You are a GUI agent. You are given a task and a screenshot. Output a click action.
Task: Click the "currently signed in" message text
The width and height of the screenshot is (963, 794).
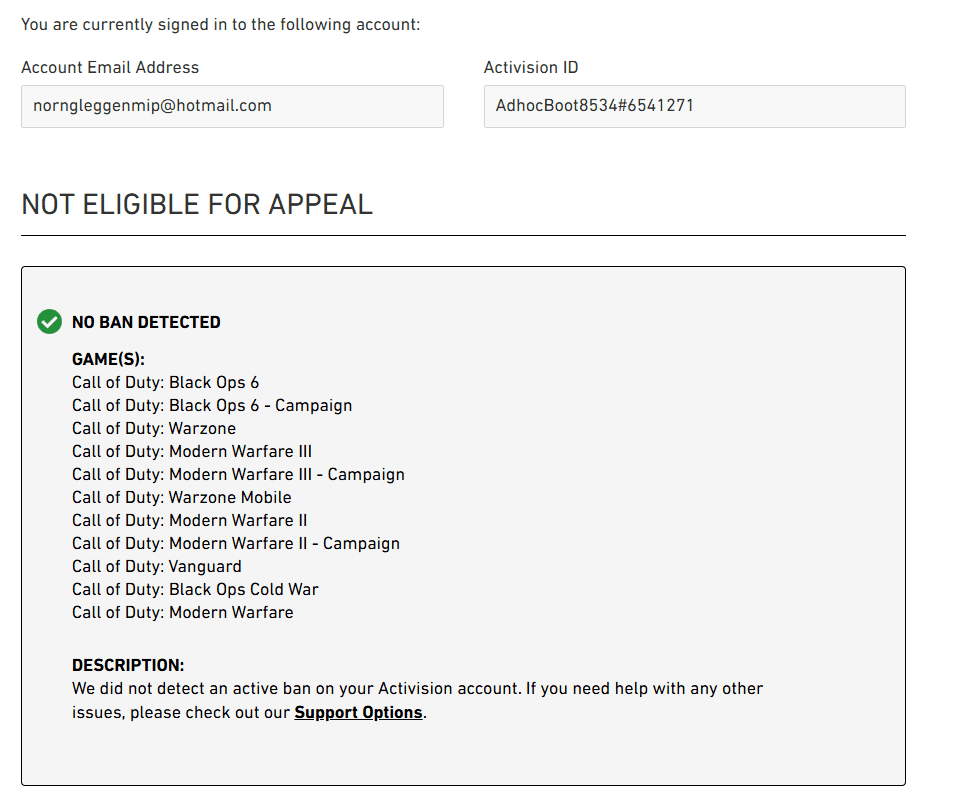pos(220,24)
